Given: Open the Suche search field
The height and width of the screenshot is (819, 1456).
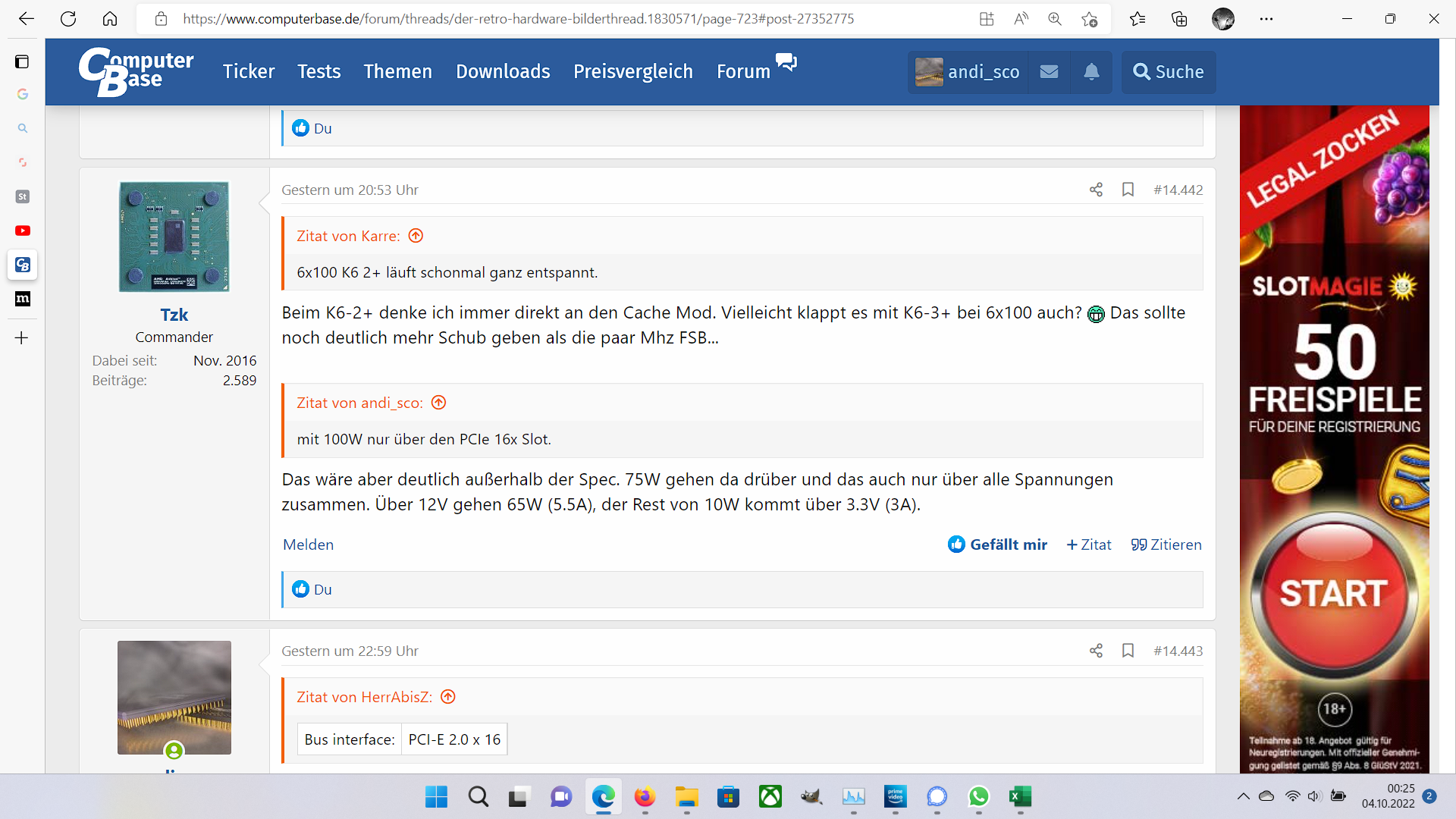Looking at the screenshot, I should [x=1169, y=72].
